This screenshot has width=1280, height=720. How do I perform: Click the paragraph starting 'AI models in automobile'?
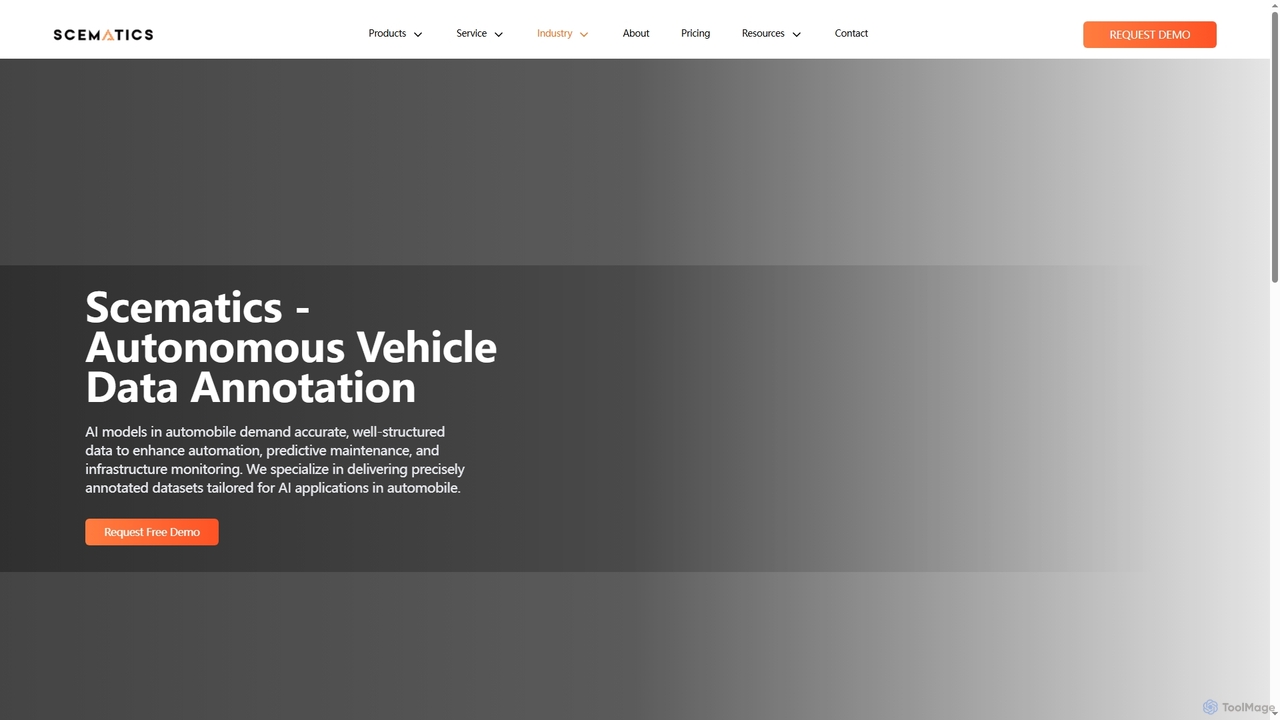tap(275, 460)
